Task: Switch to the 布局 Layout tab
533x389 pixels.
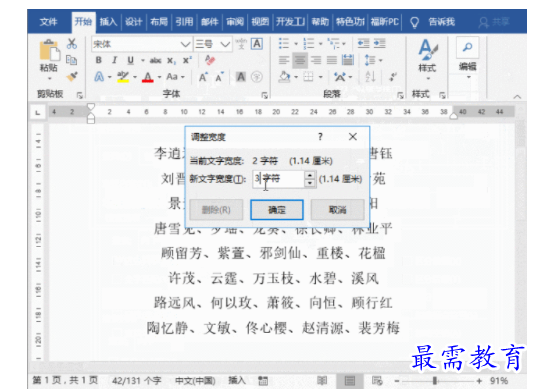Action: (x=159, y=22)
